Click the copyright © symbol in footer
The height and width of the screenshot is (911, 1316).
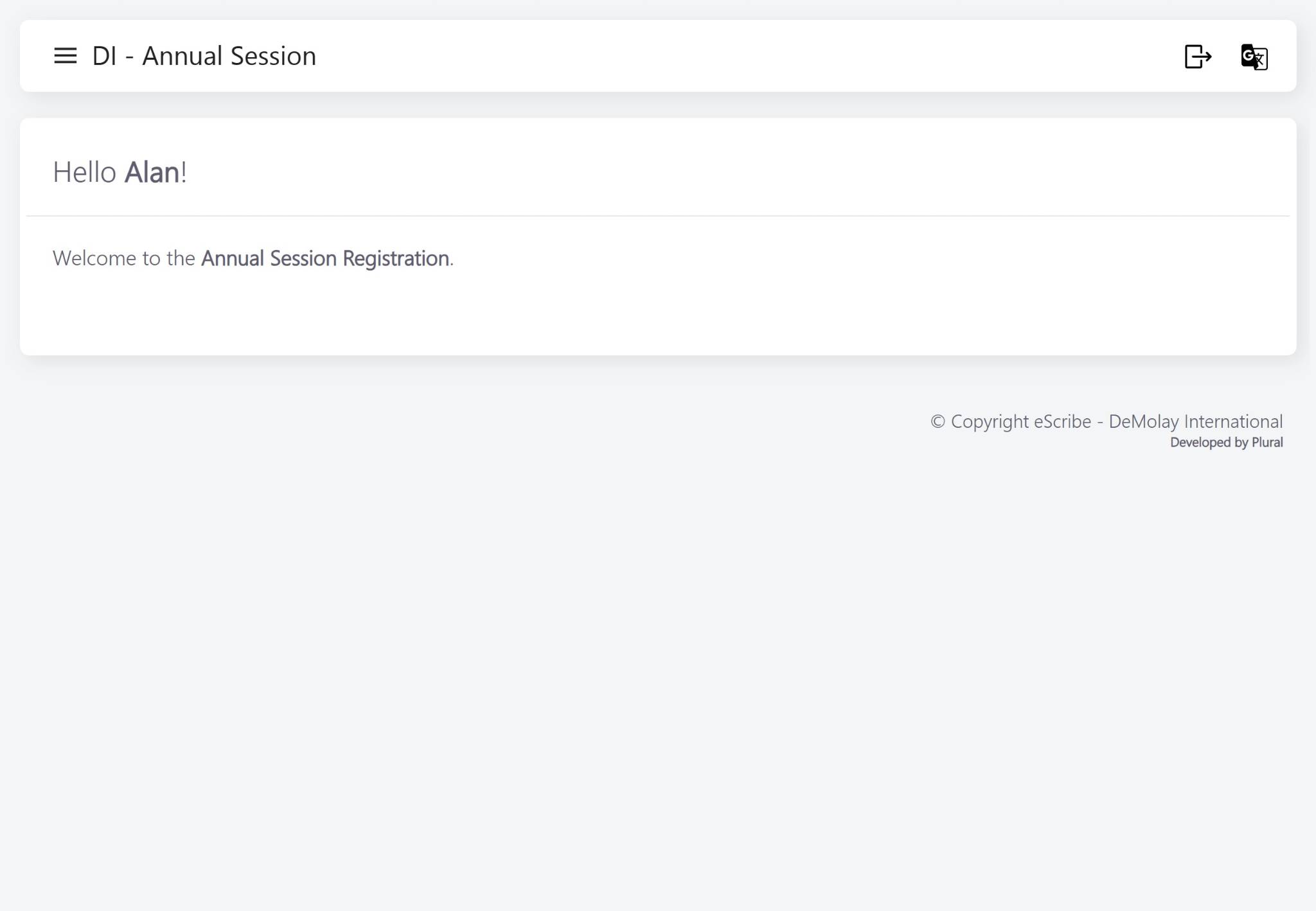point(938,422)
